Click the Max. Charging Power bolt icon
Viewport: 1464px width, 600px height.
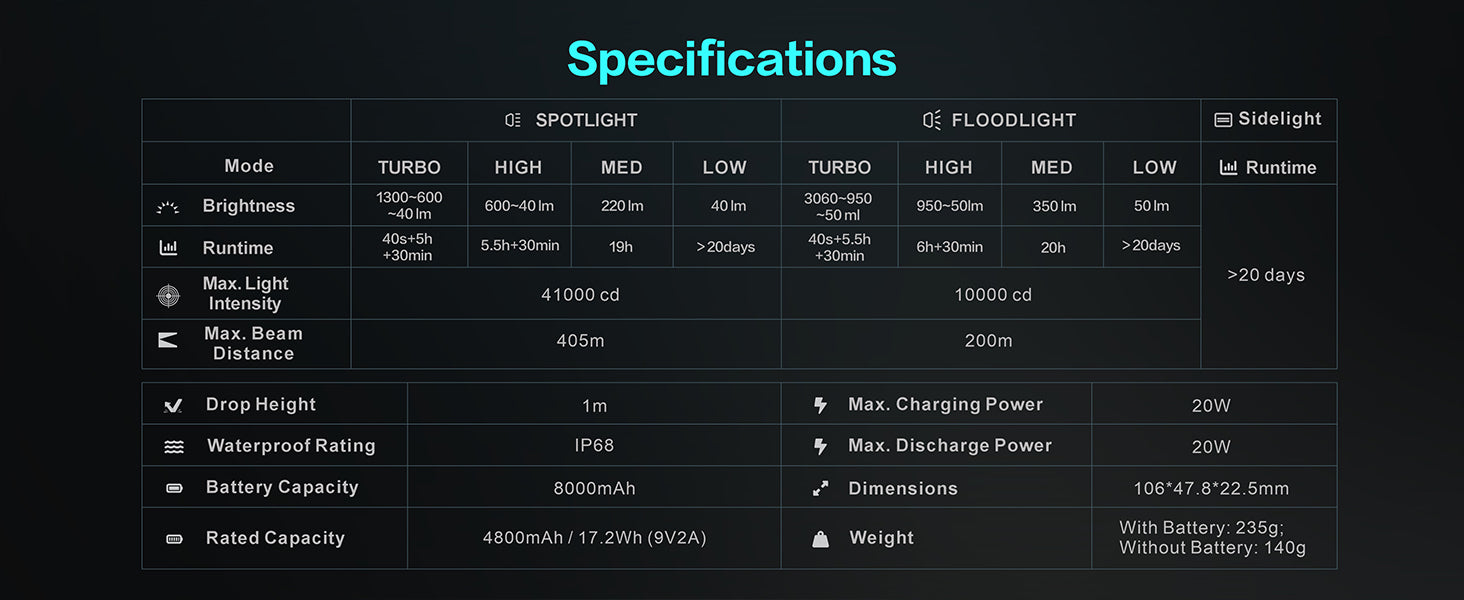[821, 405]
